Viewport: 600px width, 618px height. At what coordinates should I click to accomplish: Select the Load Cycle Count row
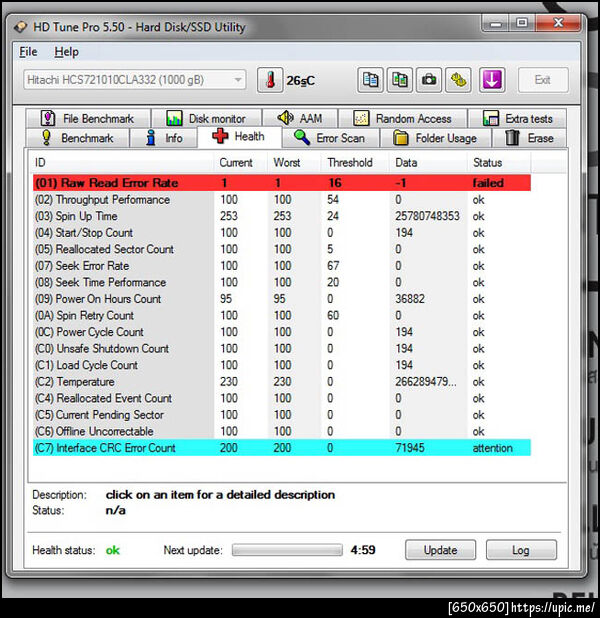click(281, 365)
